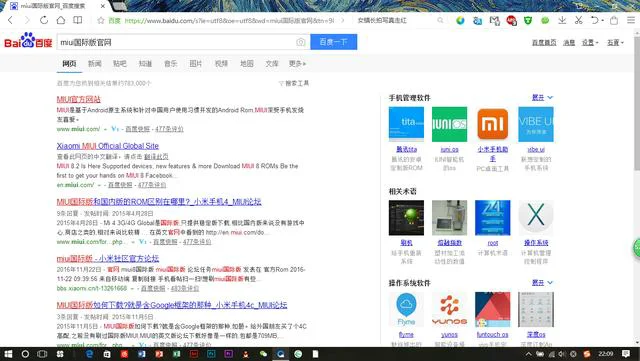Bookmark the page with the star icon
Image resolution: width=640 pixels, height=361 pixels.
click(101, 20)
